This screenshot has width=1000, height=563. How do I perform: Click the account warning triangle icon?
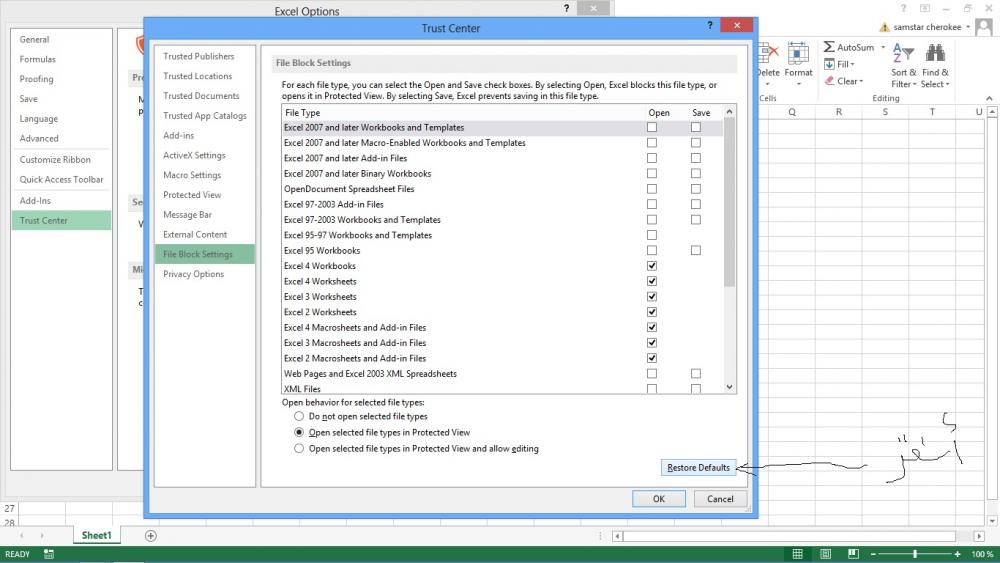(x=884, y=27)
